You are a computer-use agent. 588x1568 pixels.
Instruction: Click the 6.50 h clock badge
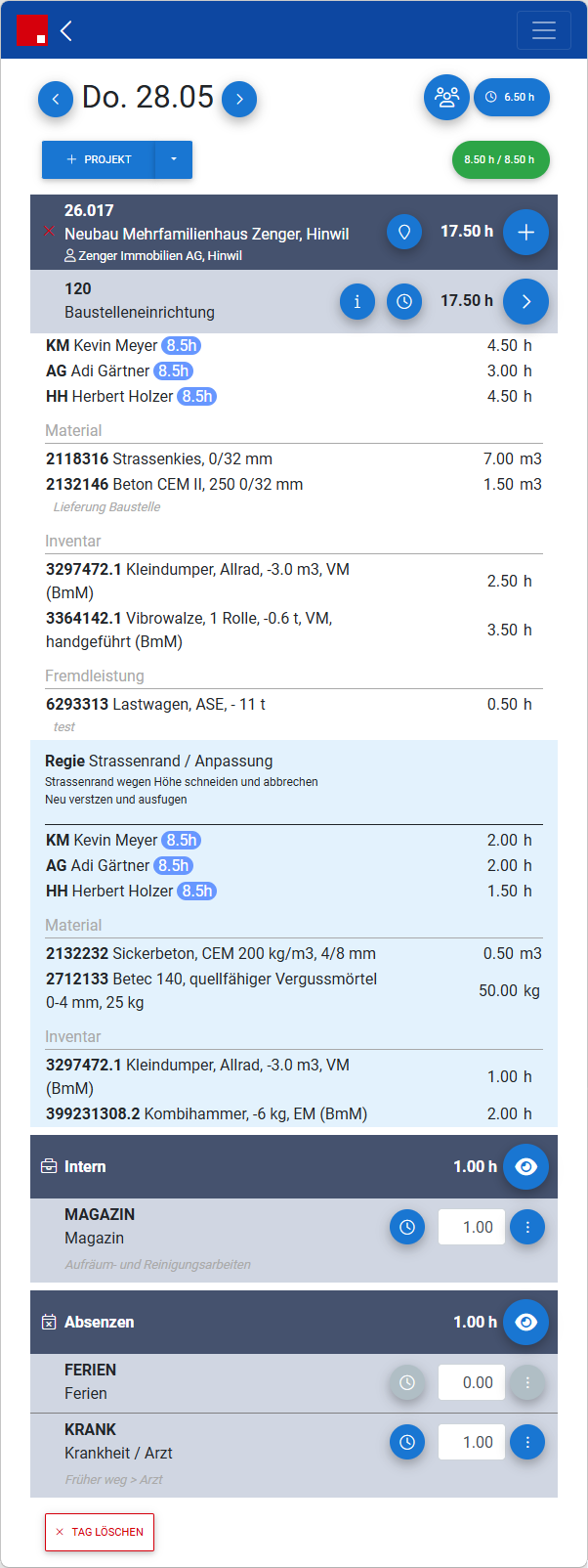pyautogui.click(x=512, y=97)
